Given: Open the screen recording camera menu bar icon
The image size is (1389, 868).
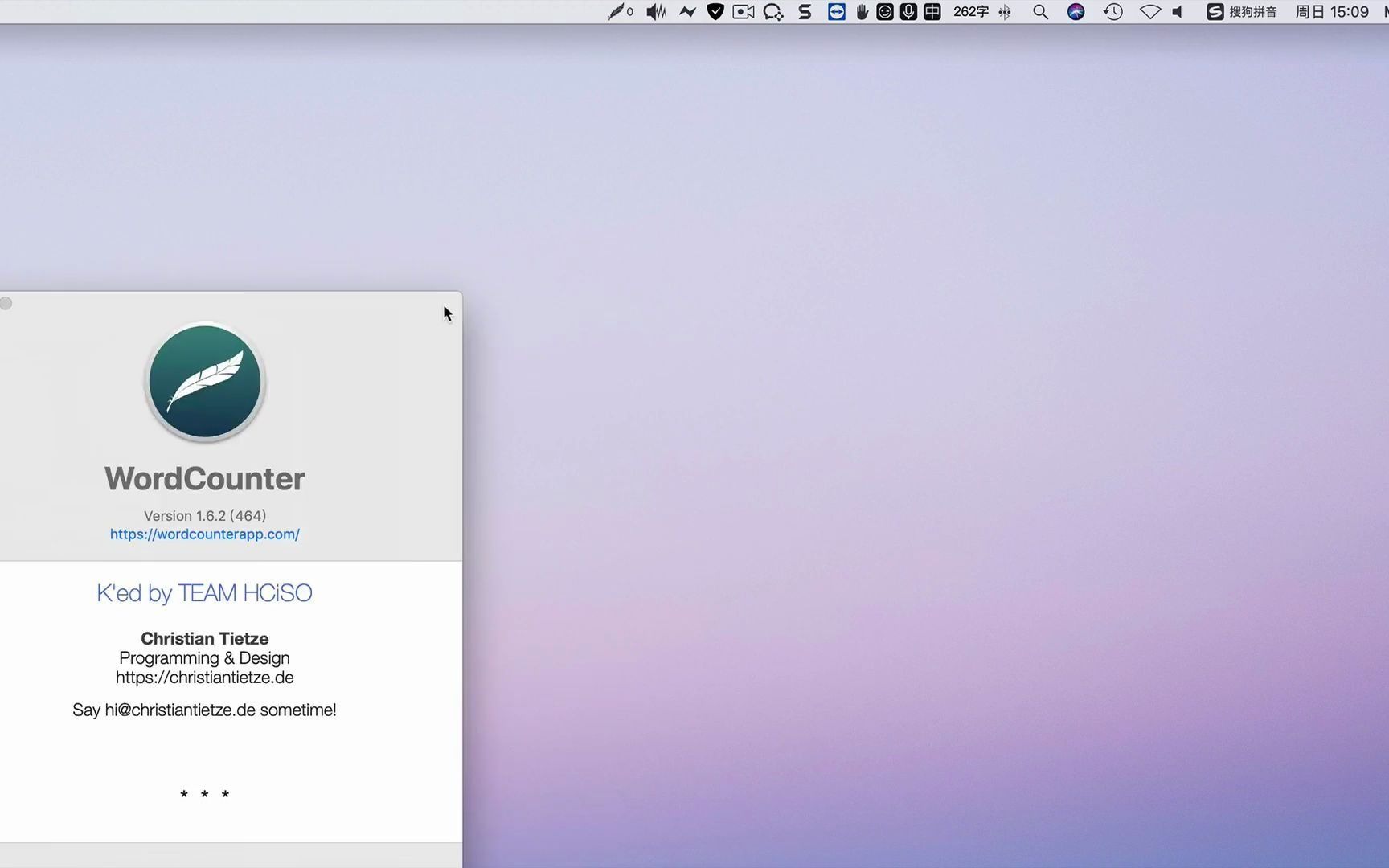Looking at the screenshot, I should [744, 11].
